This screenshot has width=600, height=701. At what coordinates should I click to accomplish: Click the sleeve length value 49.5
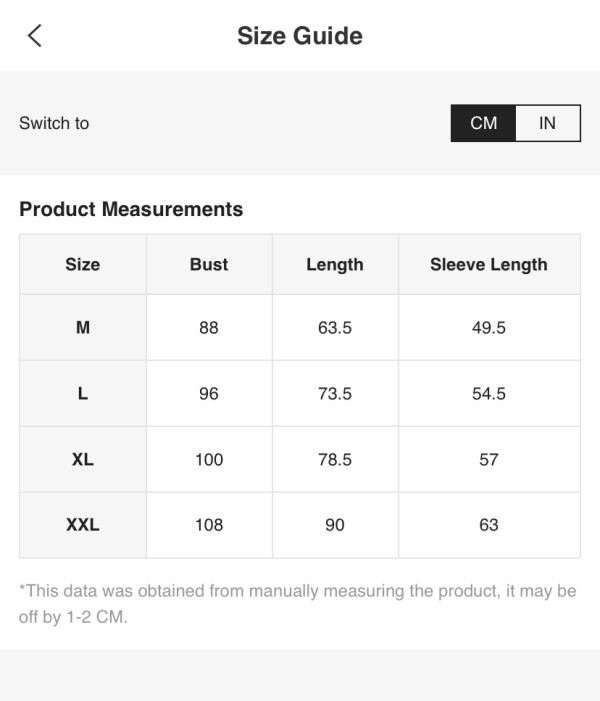coord(489,327)
